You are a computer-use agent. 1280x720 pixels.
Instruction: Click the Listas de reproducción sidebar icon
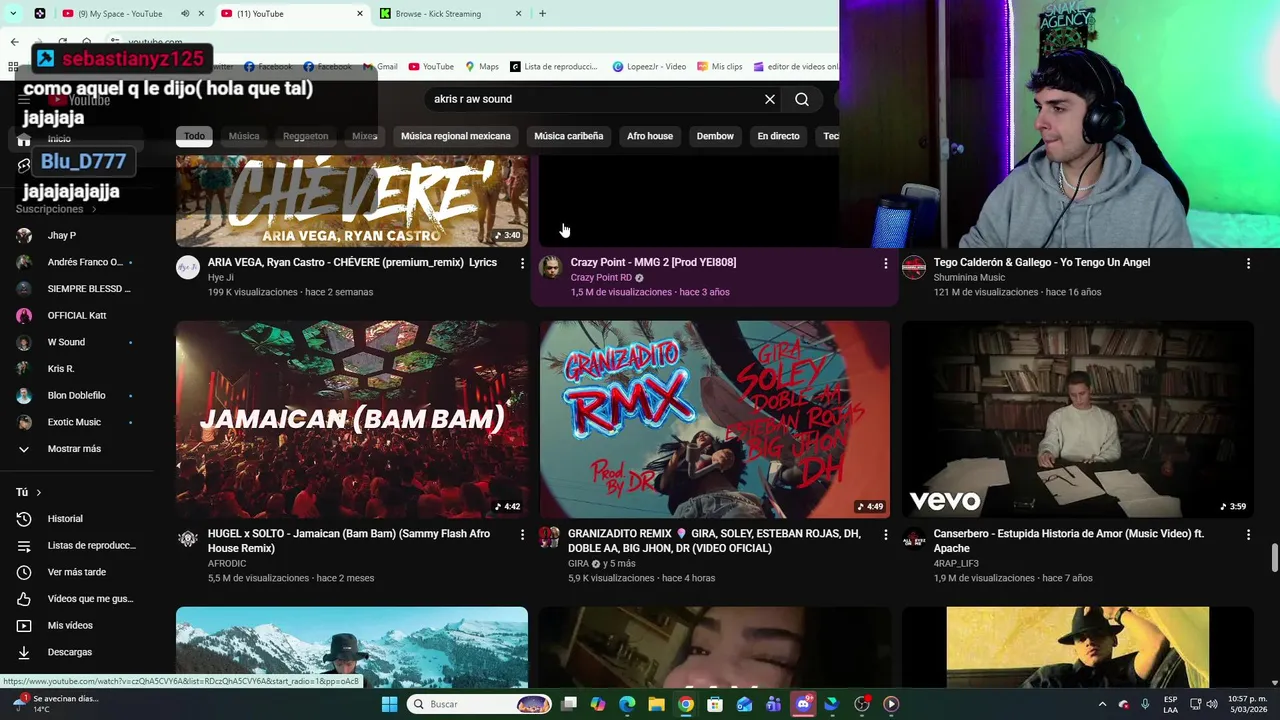click(x=24, y=545)
